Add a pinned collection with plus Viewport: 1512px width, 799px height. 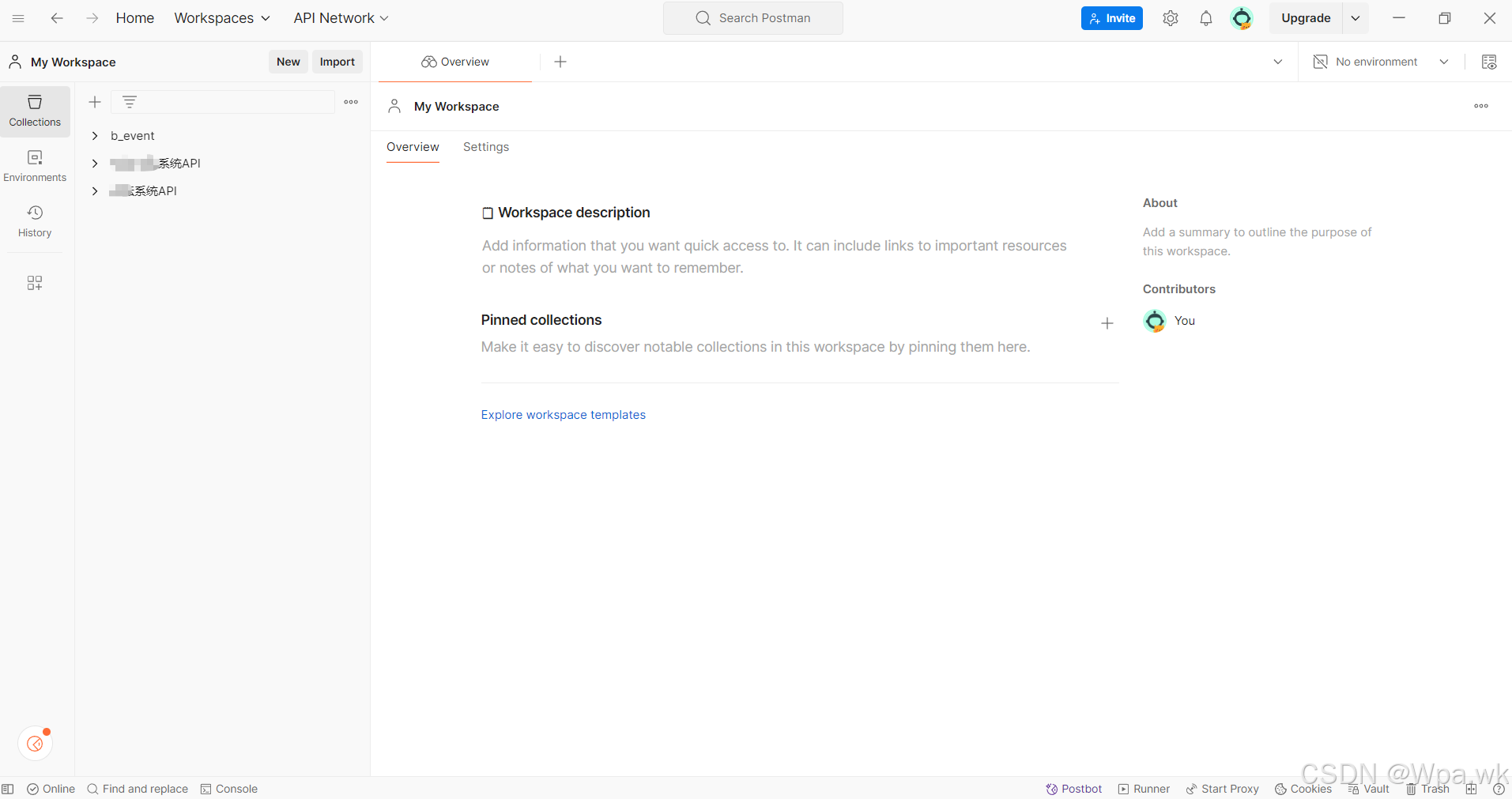click(x=1107, y=323)
